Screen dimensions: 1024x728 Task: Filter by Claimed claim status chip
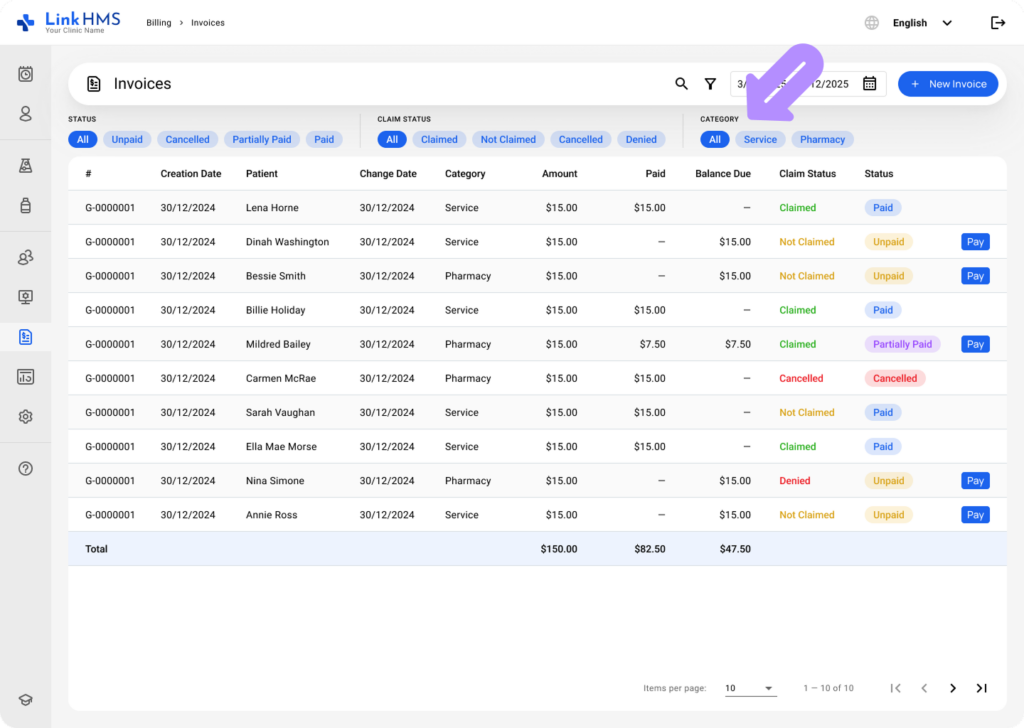[x=439, y=139]
